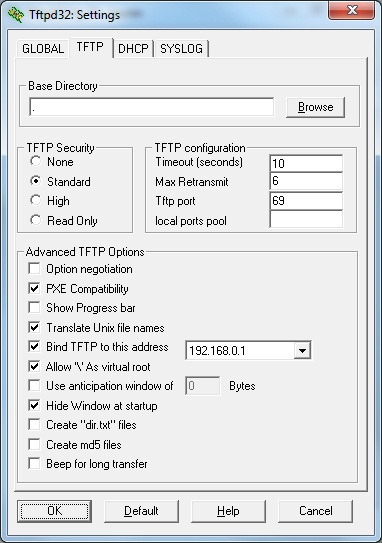Click the Max Retransmit input field
The height and width of the screenshot is (543, 382).
pyautogui.click(x=306, y=181)
